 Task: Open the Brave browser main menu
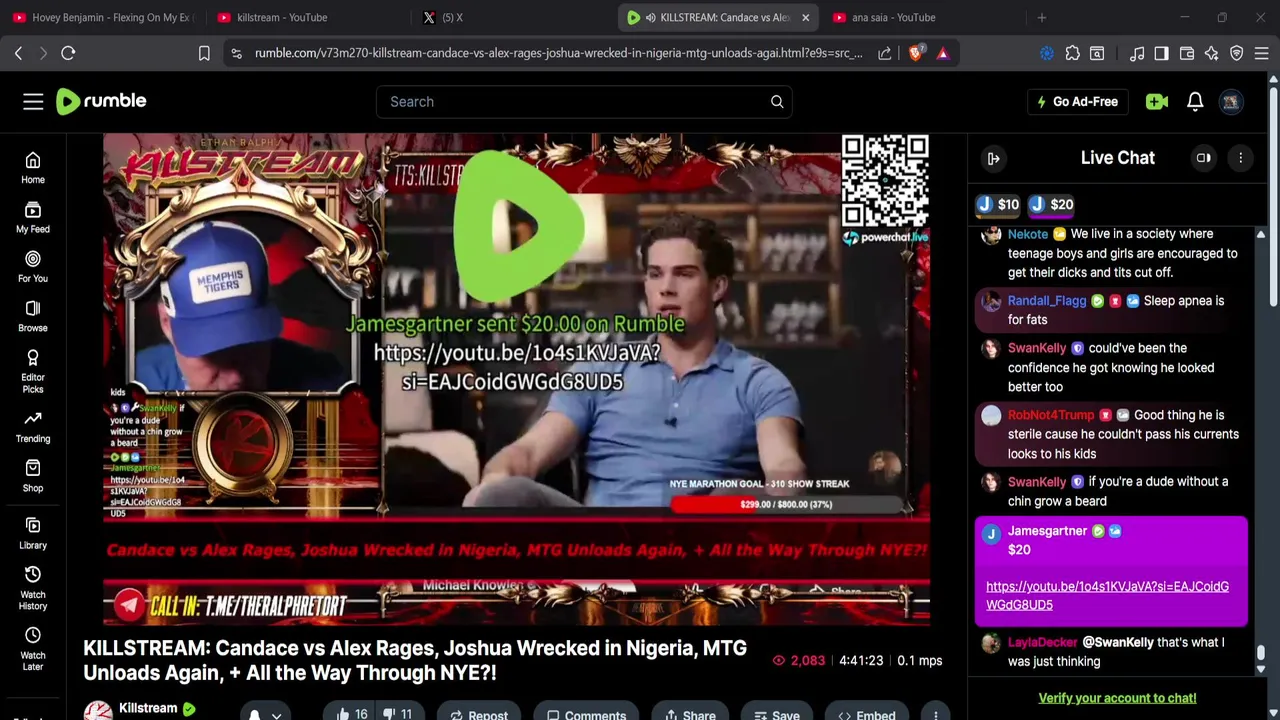coord(1263,53)
